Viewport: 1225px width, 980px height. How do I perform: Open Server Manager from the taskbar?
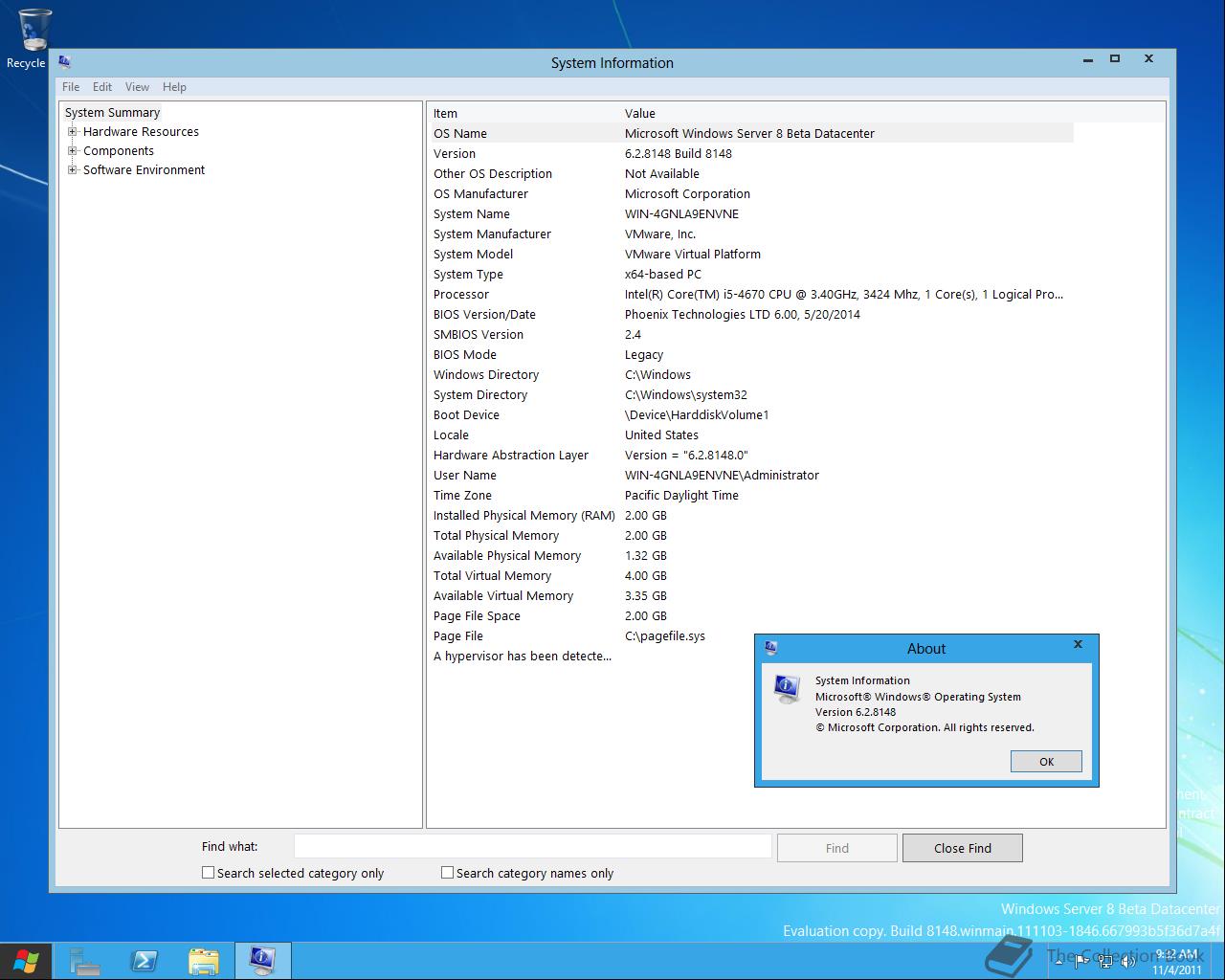[x=85, y=961]
